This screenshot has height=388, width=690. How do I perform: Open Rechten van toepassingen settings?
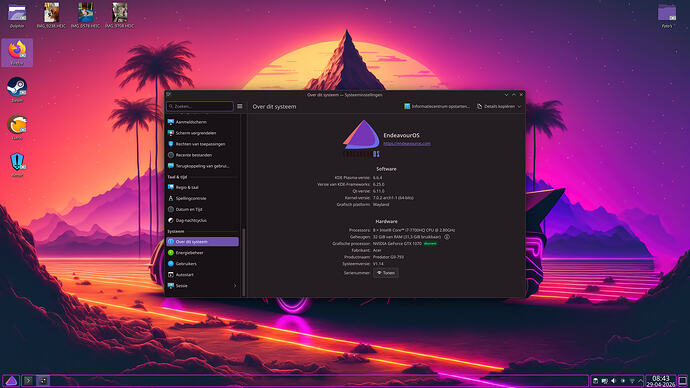pyautogui.click(x=202, y=144)
